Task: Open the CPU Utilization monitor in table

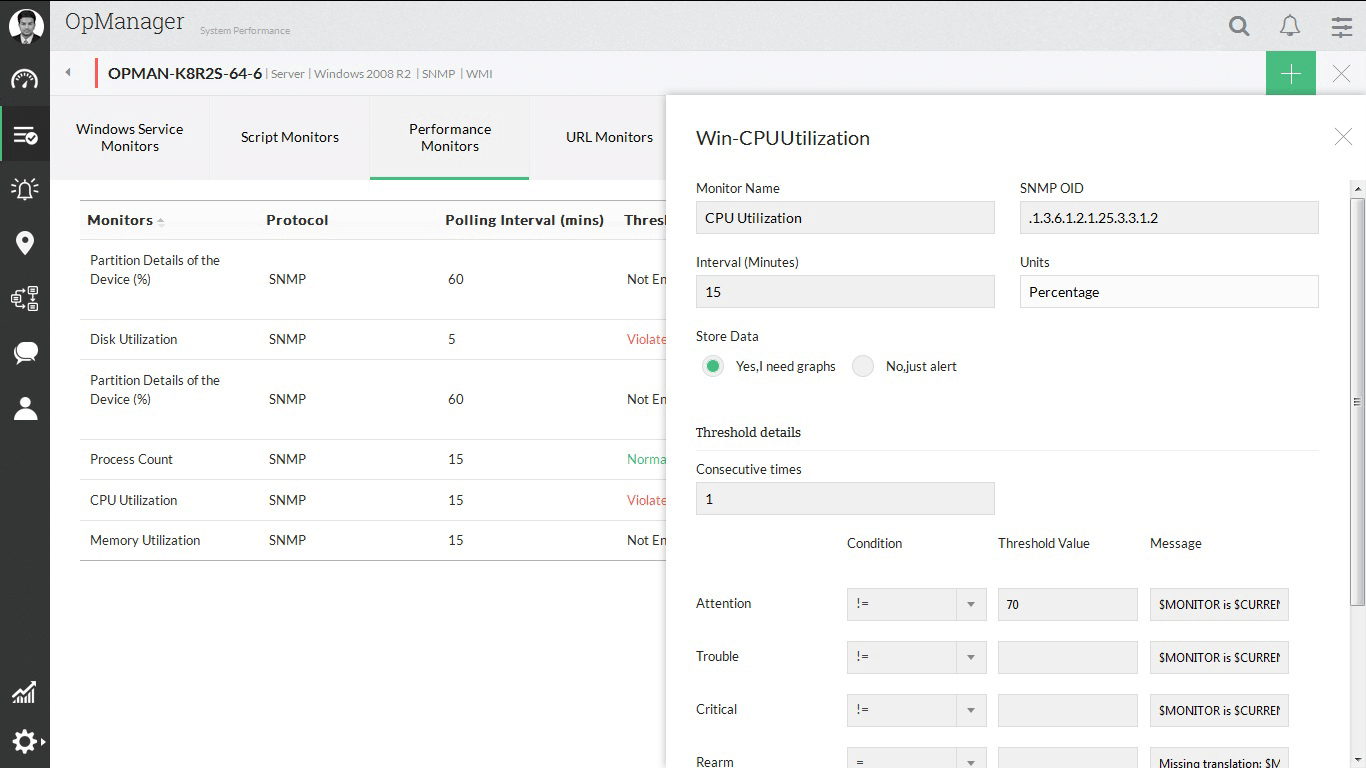Action: (x=372, y=500)
